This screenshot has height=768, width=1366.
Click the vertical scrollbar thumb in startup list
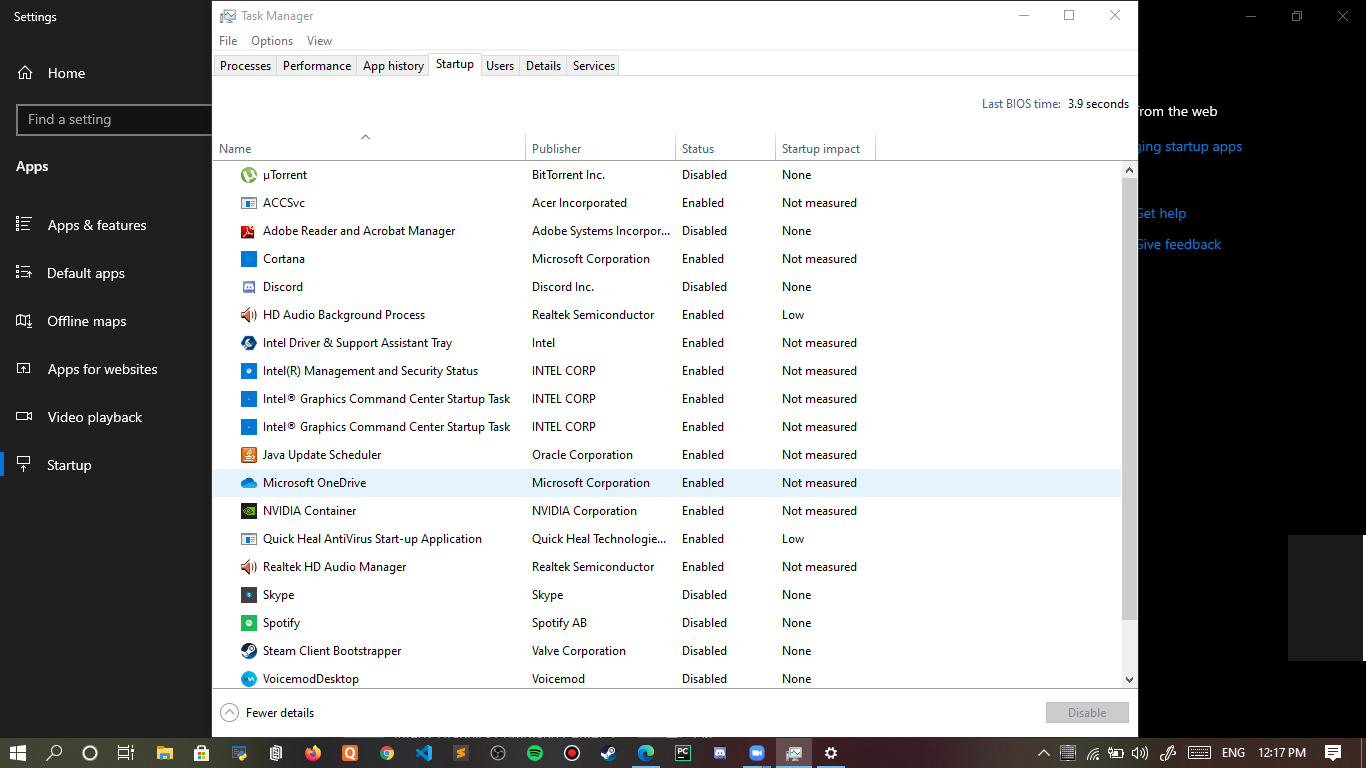pos(1130,400)
